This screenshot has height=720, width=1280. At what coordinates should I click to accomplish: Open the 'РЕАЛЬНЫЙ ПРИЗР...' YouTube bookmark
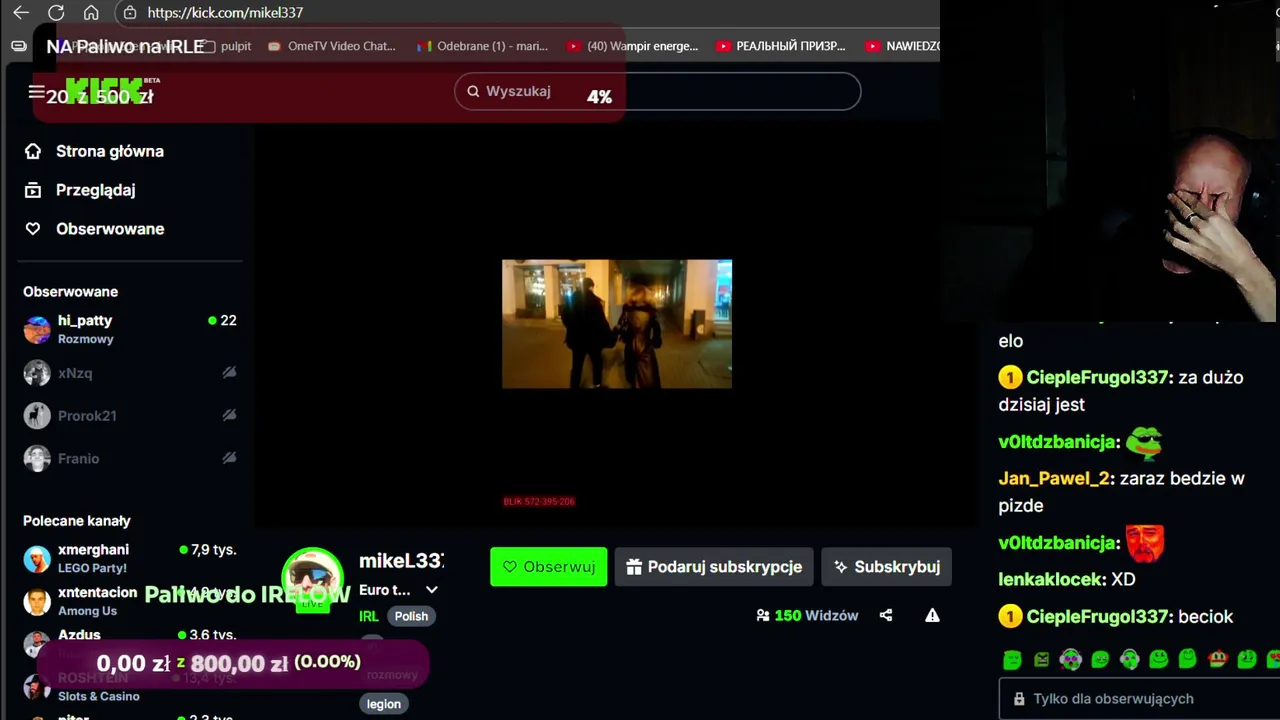click(x=781, y=46)
